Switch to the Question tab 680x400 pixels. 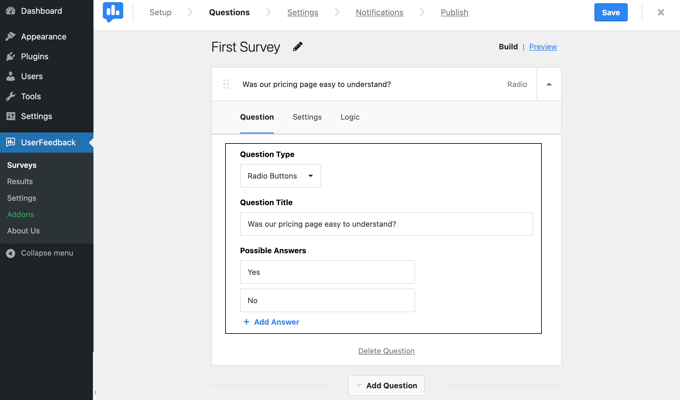pos(257,117)
